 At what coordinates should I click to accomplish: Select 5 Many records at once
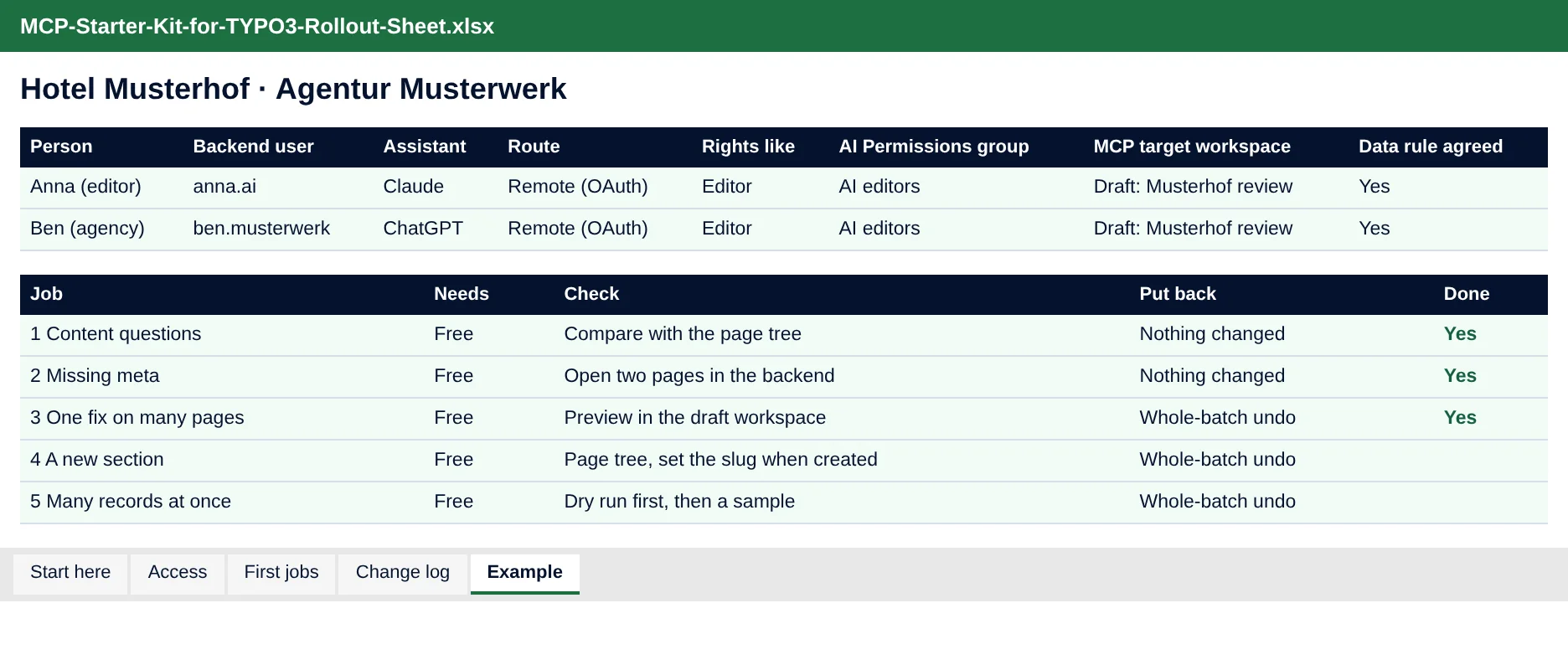click(131, 502)
